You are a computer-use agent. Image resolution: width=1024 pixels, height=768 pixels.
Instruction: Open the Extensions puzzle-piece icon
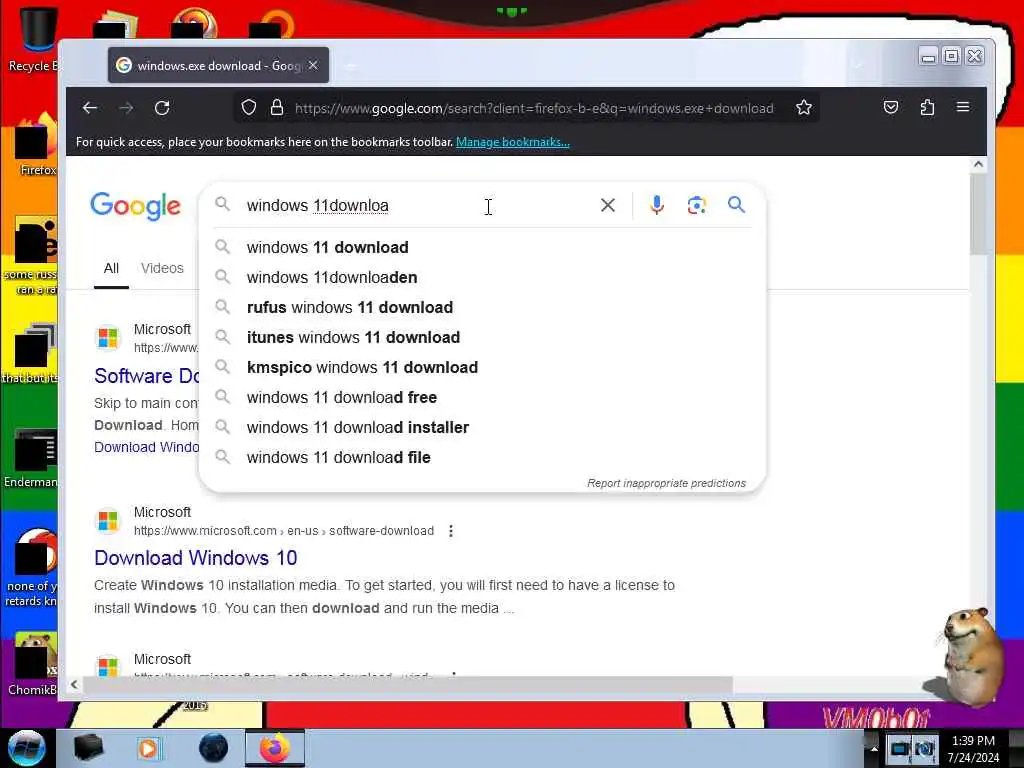927,108
